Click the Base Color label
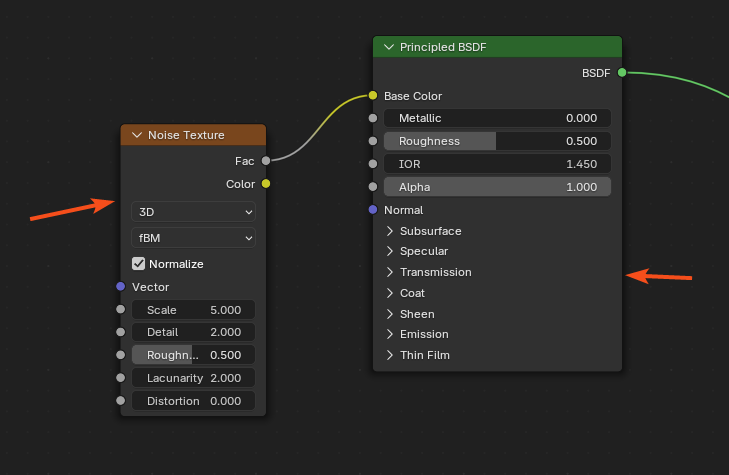The height and width of the screenshot is (475, 729). (413, 96)
